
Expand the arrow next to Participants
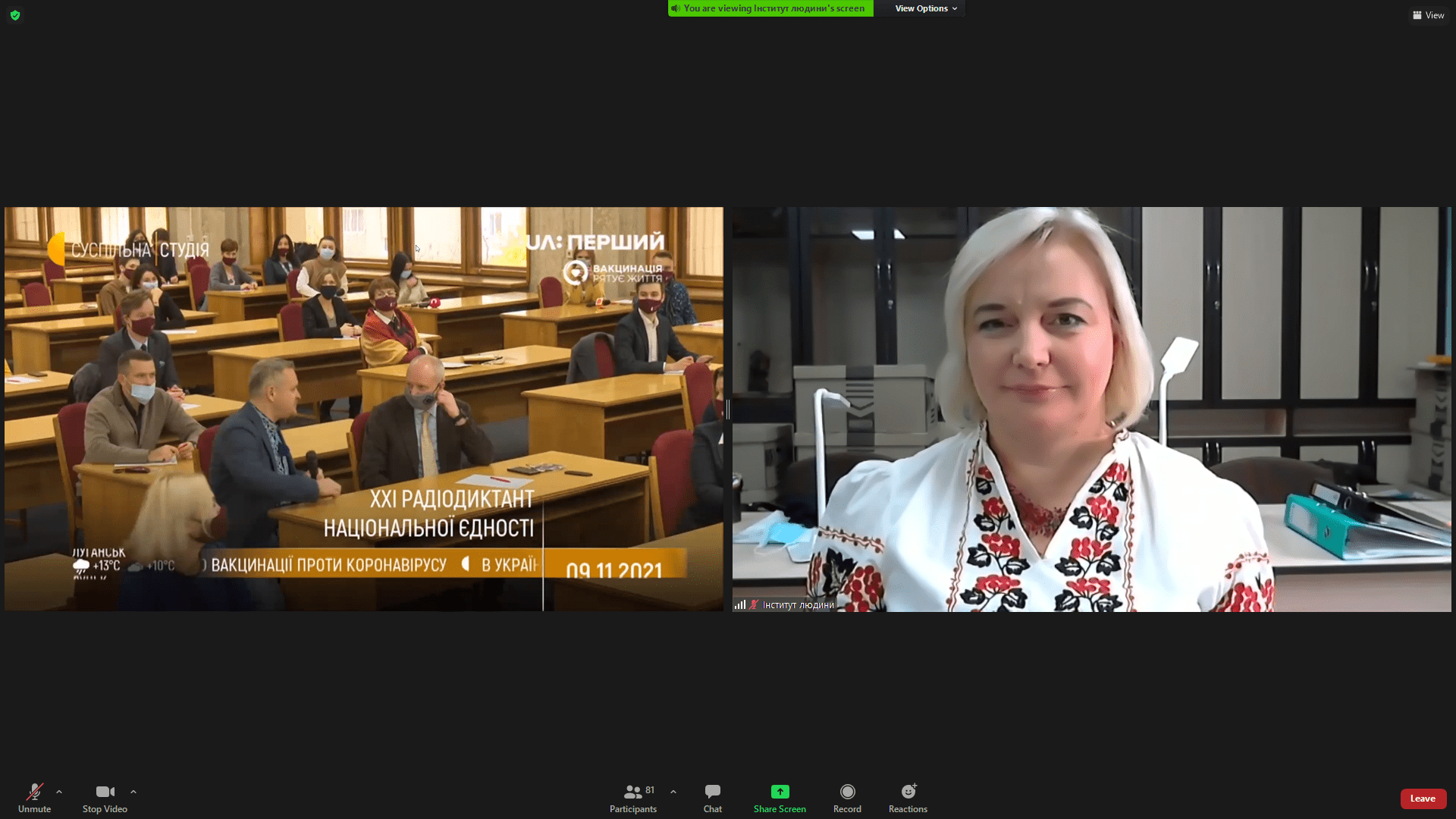[673, 792]
